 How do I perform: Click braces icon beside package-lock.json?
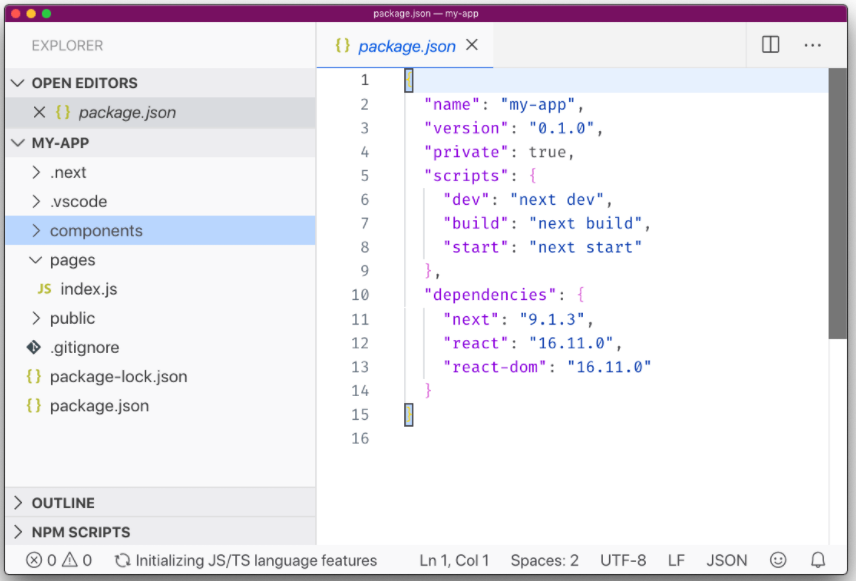pyautogui.click(x=34, y=376)
